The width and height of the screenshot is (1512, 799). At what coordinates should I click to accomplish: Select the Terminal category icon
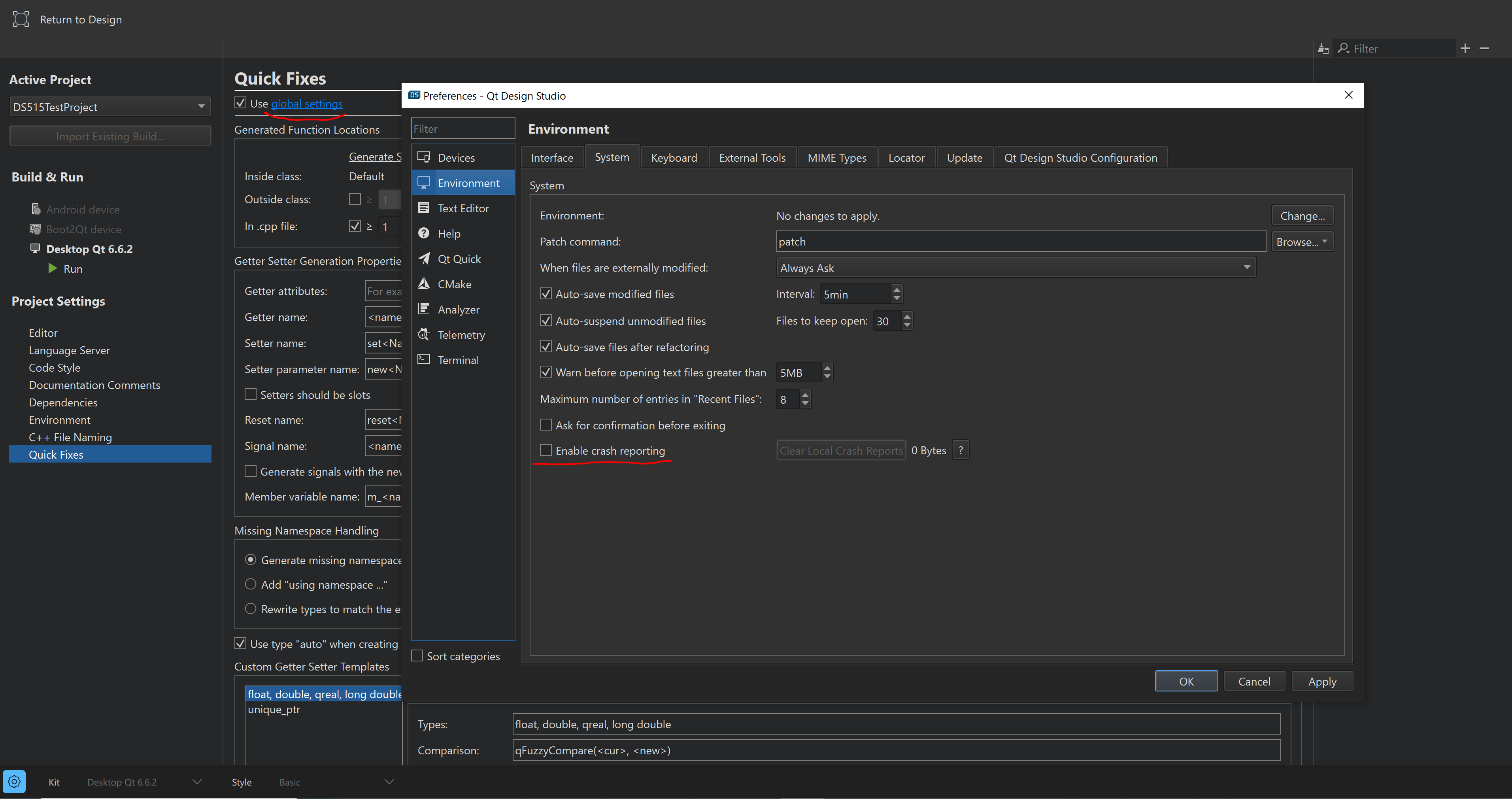[424, 359]
